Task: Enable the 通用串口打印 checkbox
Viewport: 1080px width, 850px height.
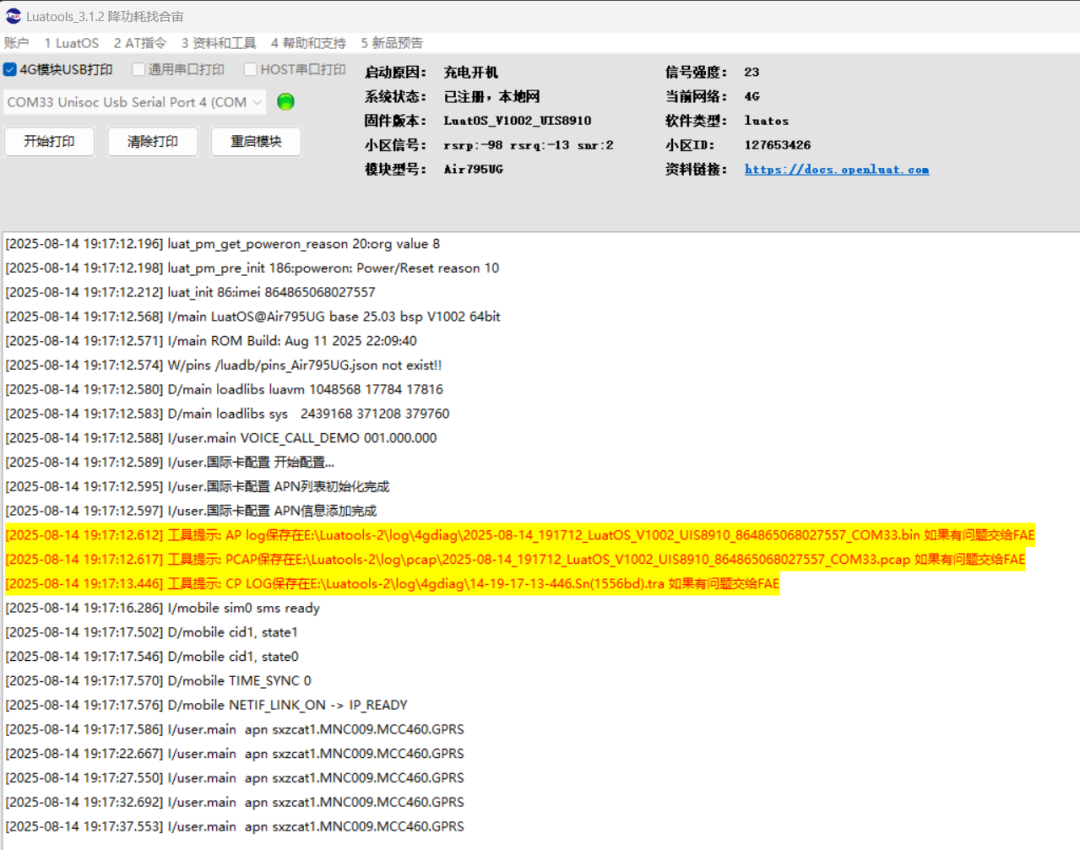Action: coord(138,70)
